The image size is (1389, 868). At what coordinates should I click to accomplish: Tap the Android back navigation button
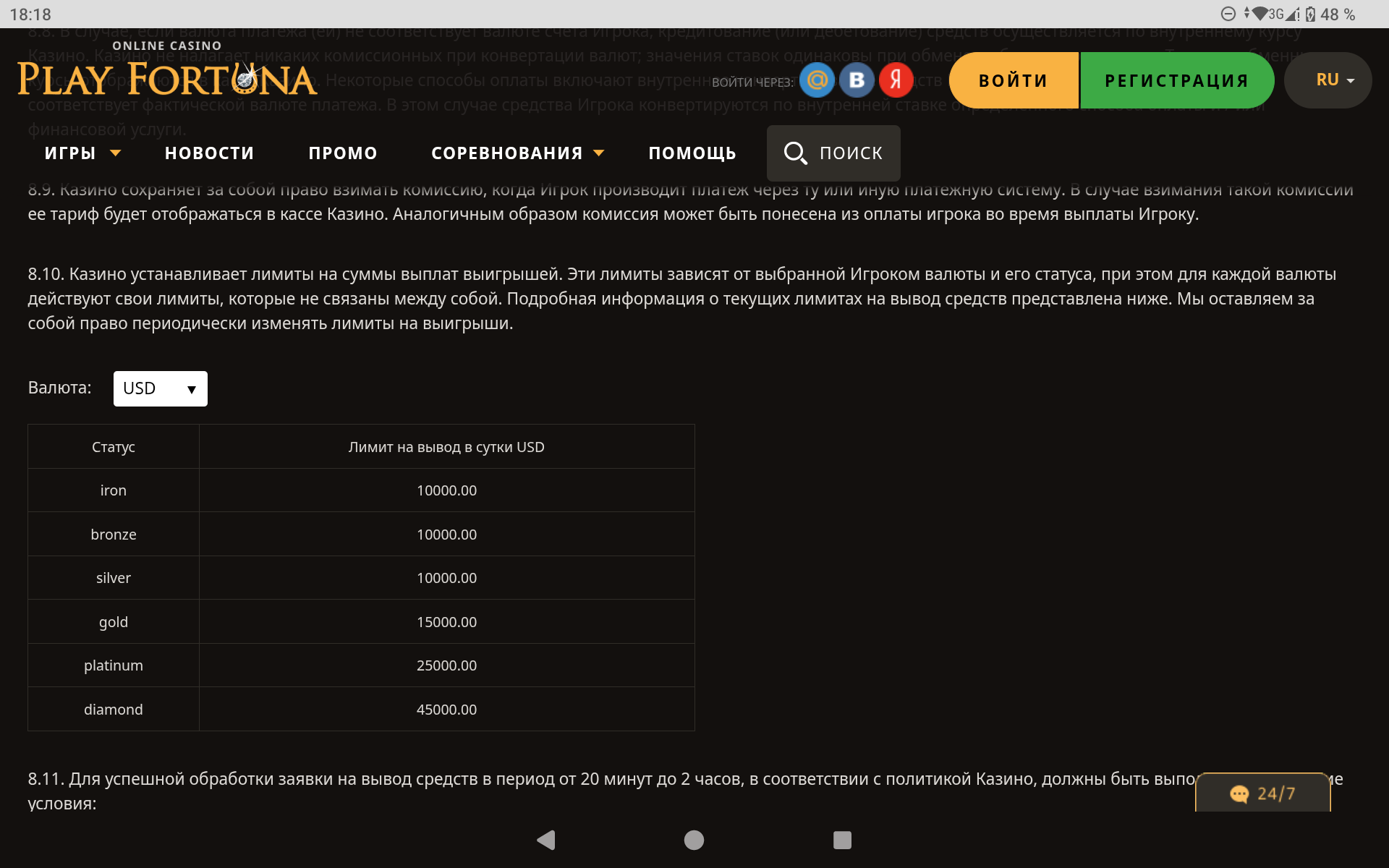click(x=547, y=840)
